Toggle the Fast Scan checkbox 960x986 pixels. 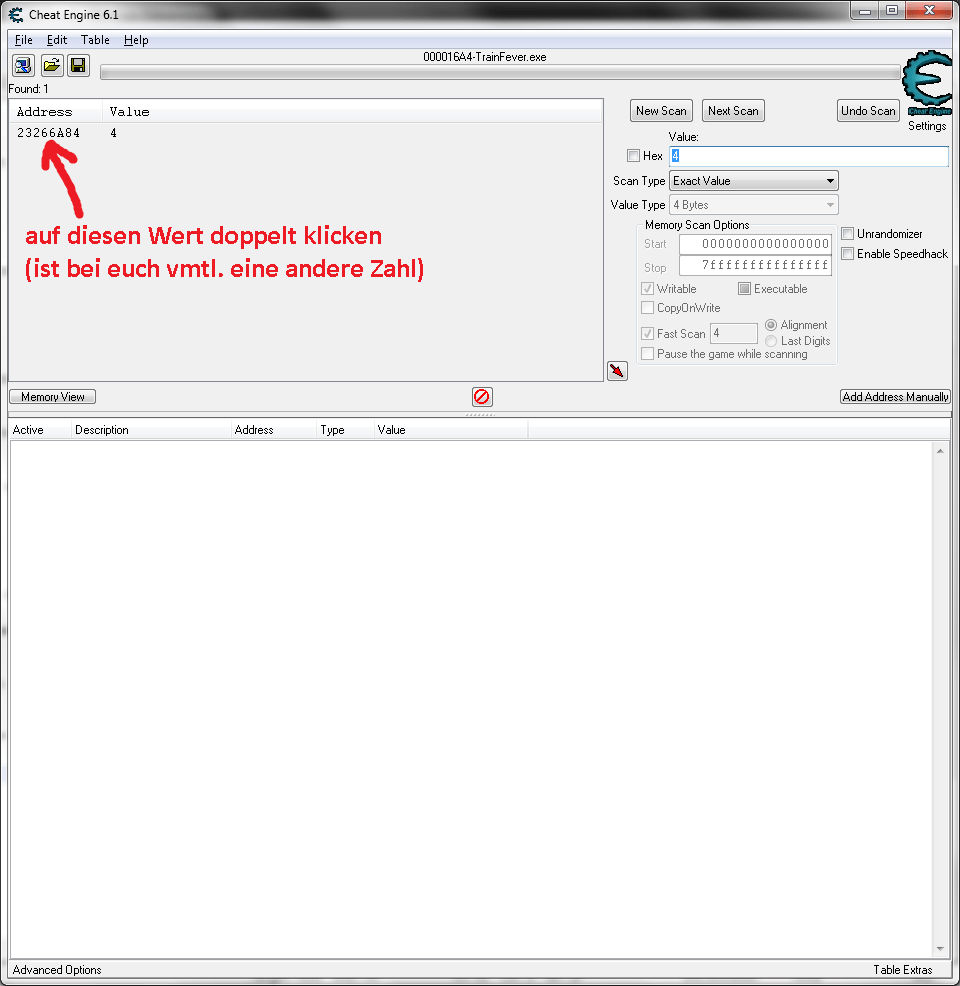pyautogui.click(x=648, y=333)
